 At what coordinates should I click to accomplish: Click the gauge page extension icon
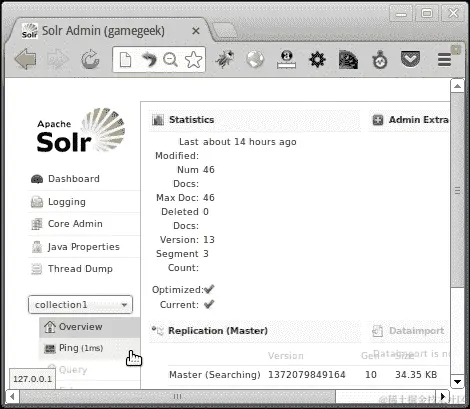[348, 60]
